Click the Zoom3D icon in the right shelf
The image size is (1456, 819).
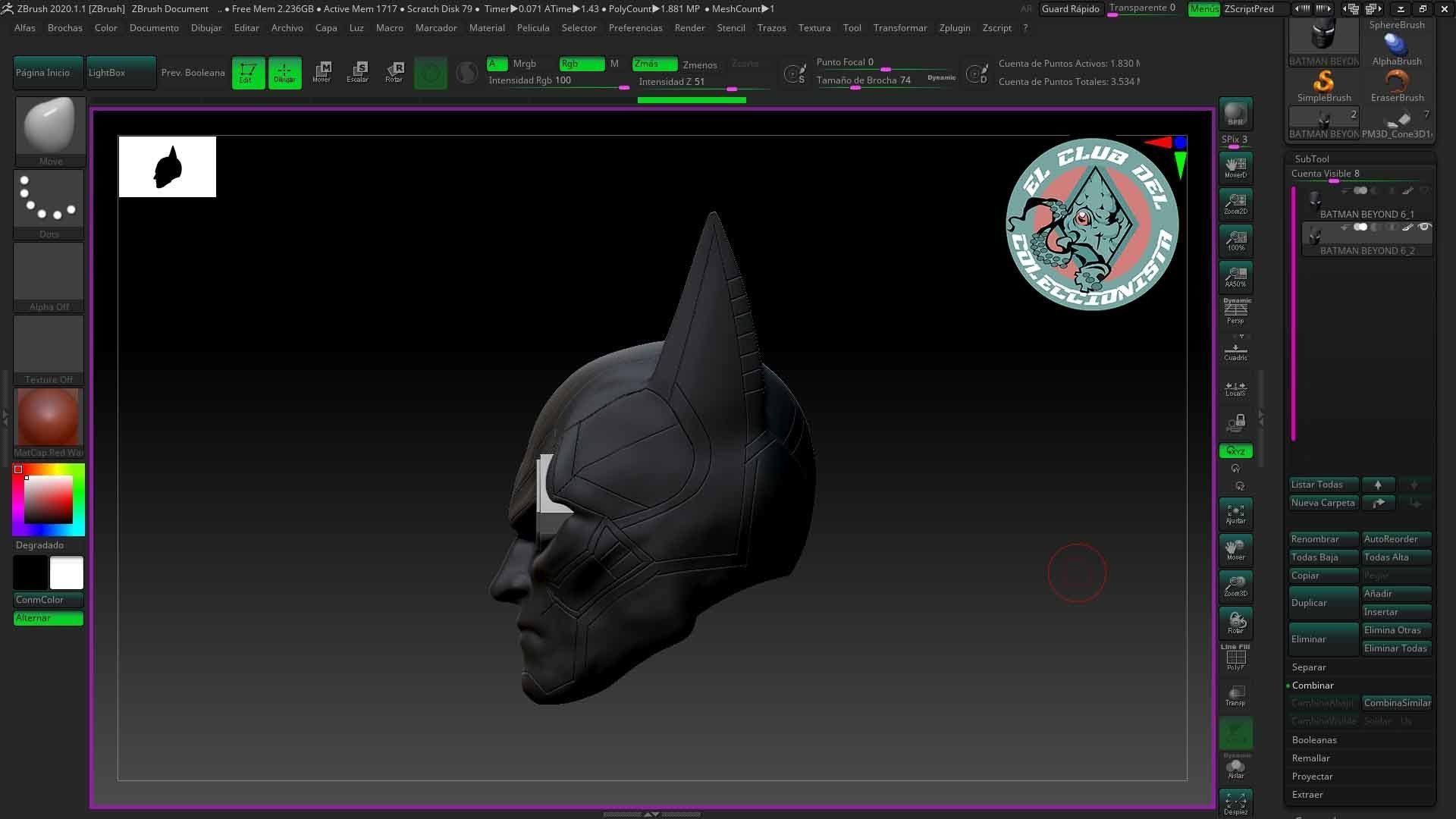coord(1235,585)
